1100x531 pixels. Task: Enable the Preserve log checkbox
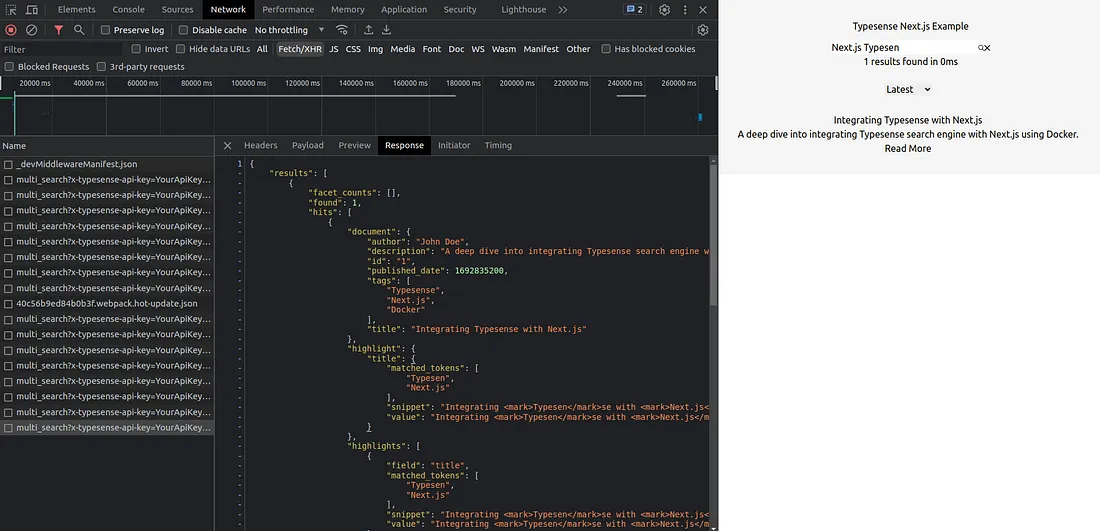click(x=106, y=30)
